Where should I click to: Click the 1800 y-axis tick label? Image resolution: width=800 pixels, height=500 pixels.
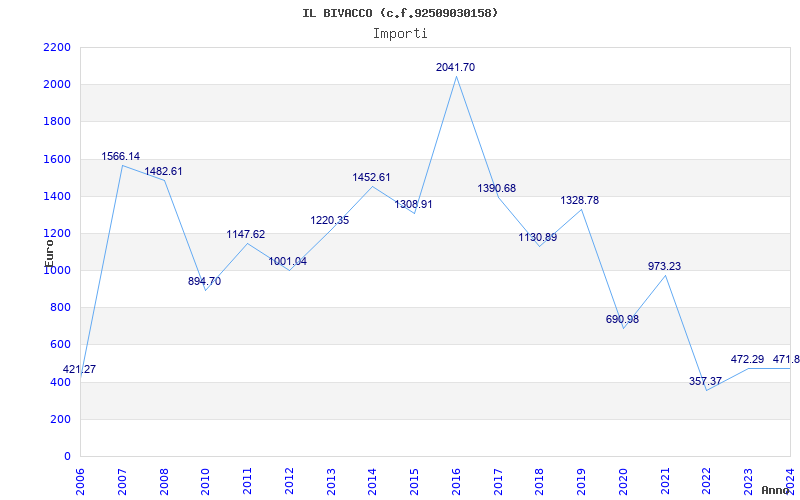click(x=57, y=122)
